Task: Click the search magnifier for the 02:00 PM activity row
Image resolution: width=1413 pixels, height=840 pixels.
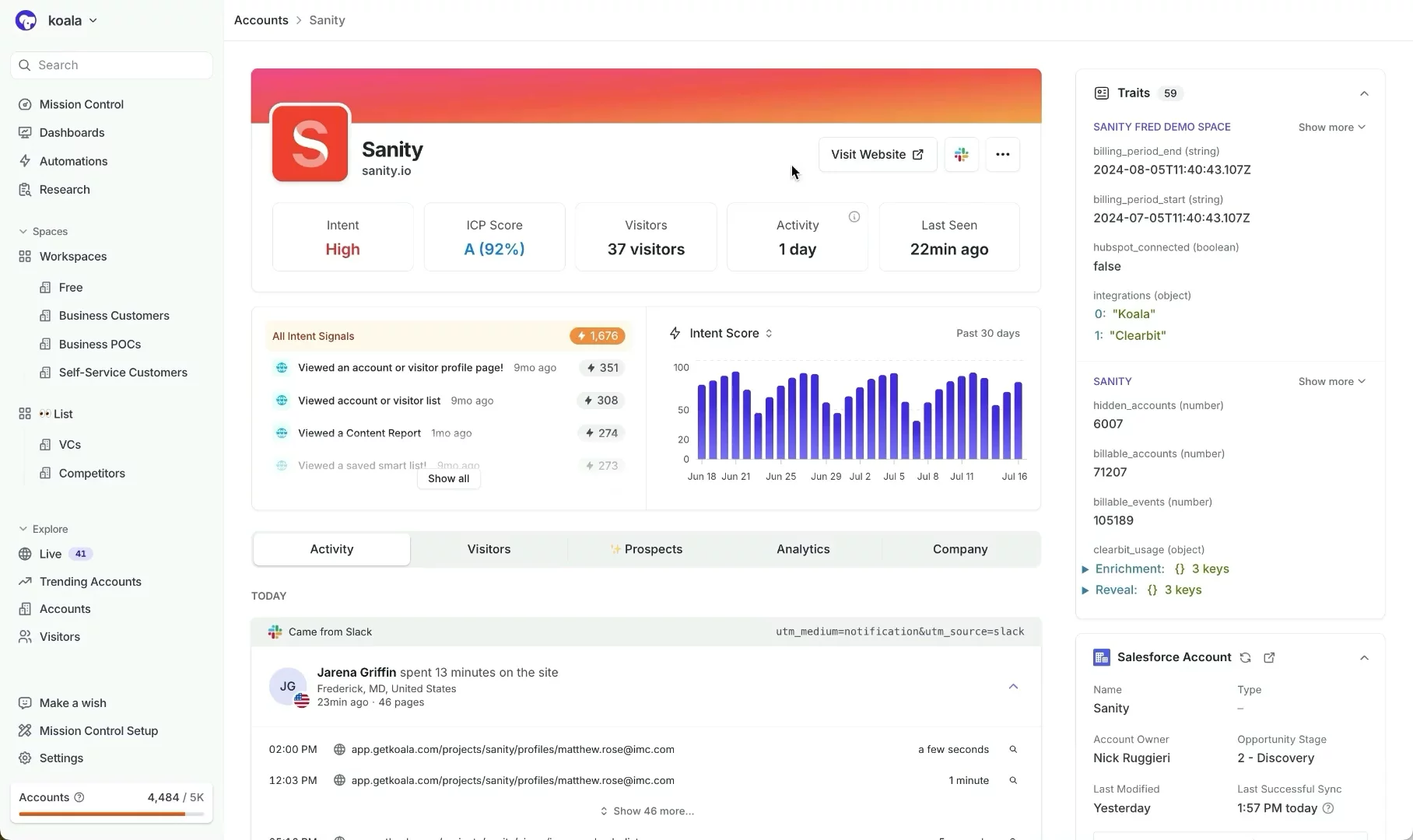Action: (x=1013, y=750)
